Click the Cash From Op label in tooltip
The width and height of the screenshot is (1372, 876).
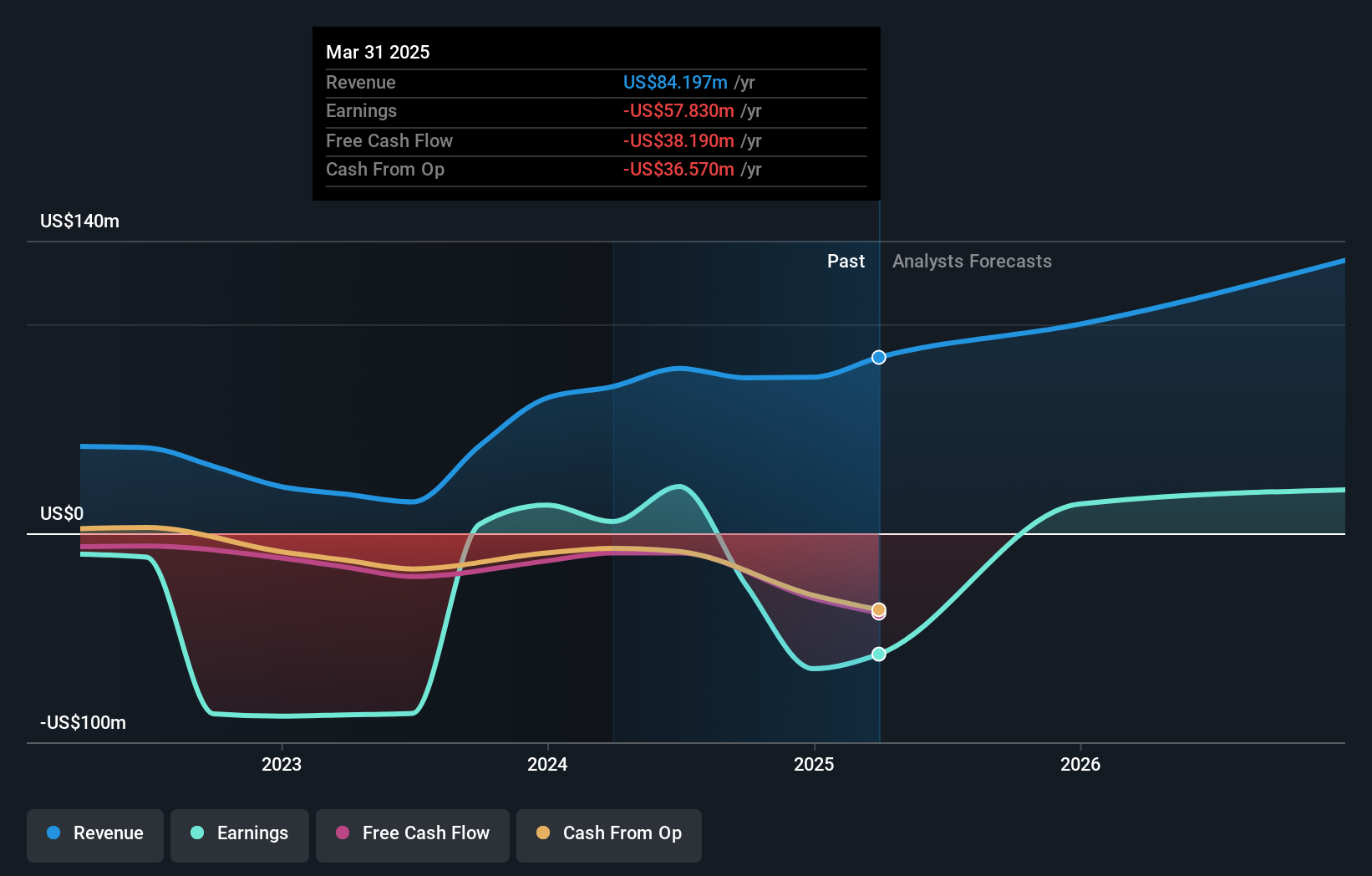[385, 169]
